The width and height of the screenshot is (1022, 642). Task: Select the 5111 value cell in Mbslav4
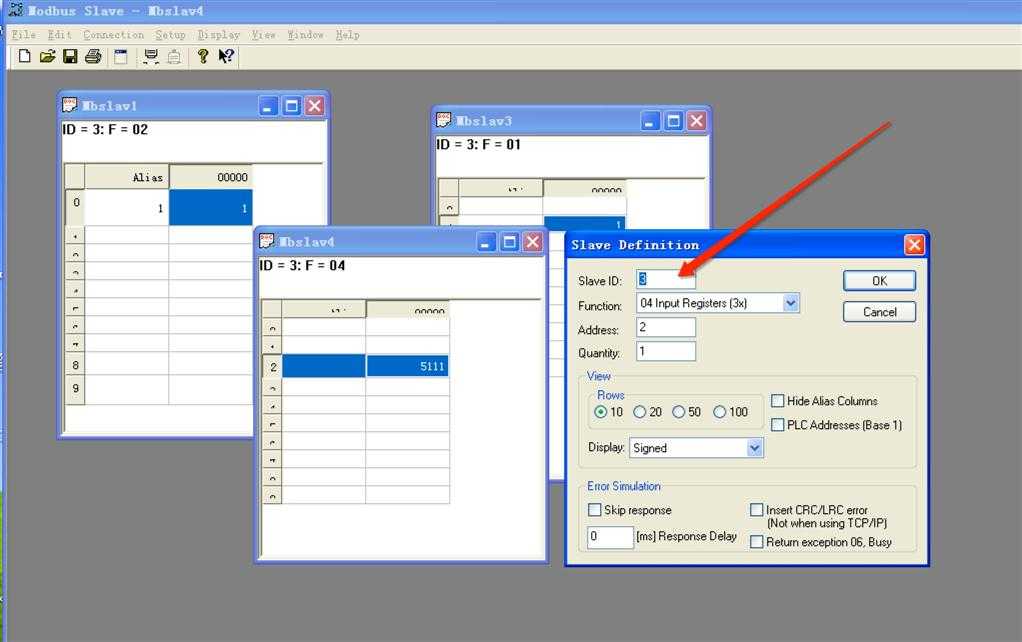click(x=407, y=366)
